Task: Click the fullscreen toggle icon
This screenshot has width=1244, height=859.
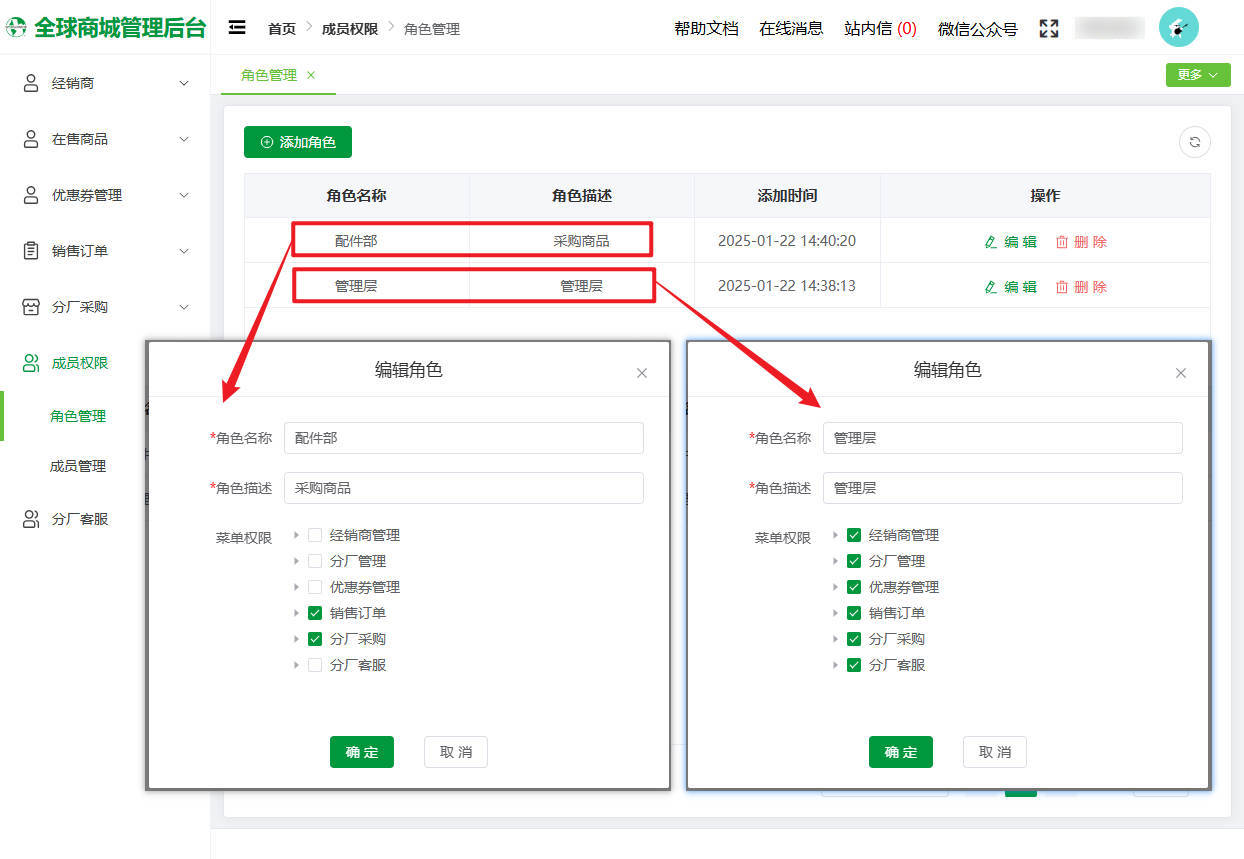Action: (1048, 28)
